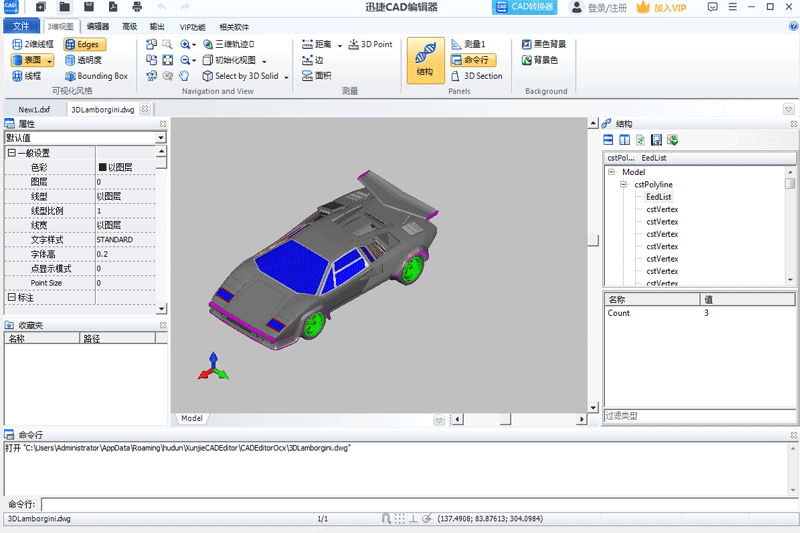Screen dimensions: 800x533
Task: Click the 色彩 black color swatch
Action: [102, 167]
